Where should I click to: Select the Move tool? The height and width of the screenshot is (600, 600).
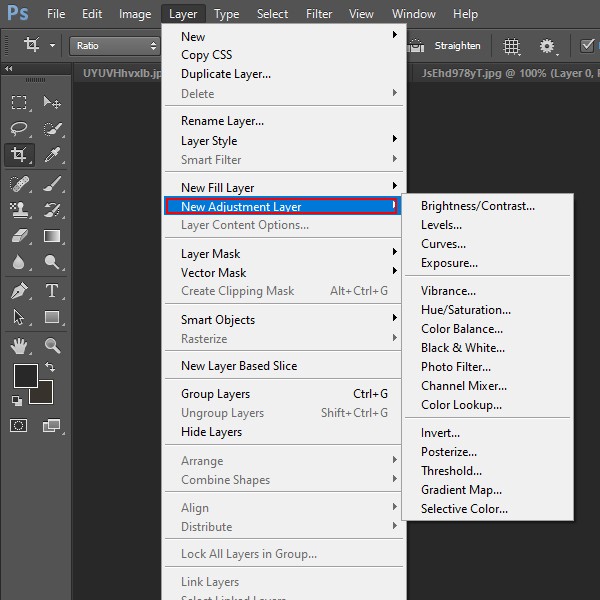pyautogui.click(x=52, y=103)
